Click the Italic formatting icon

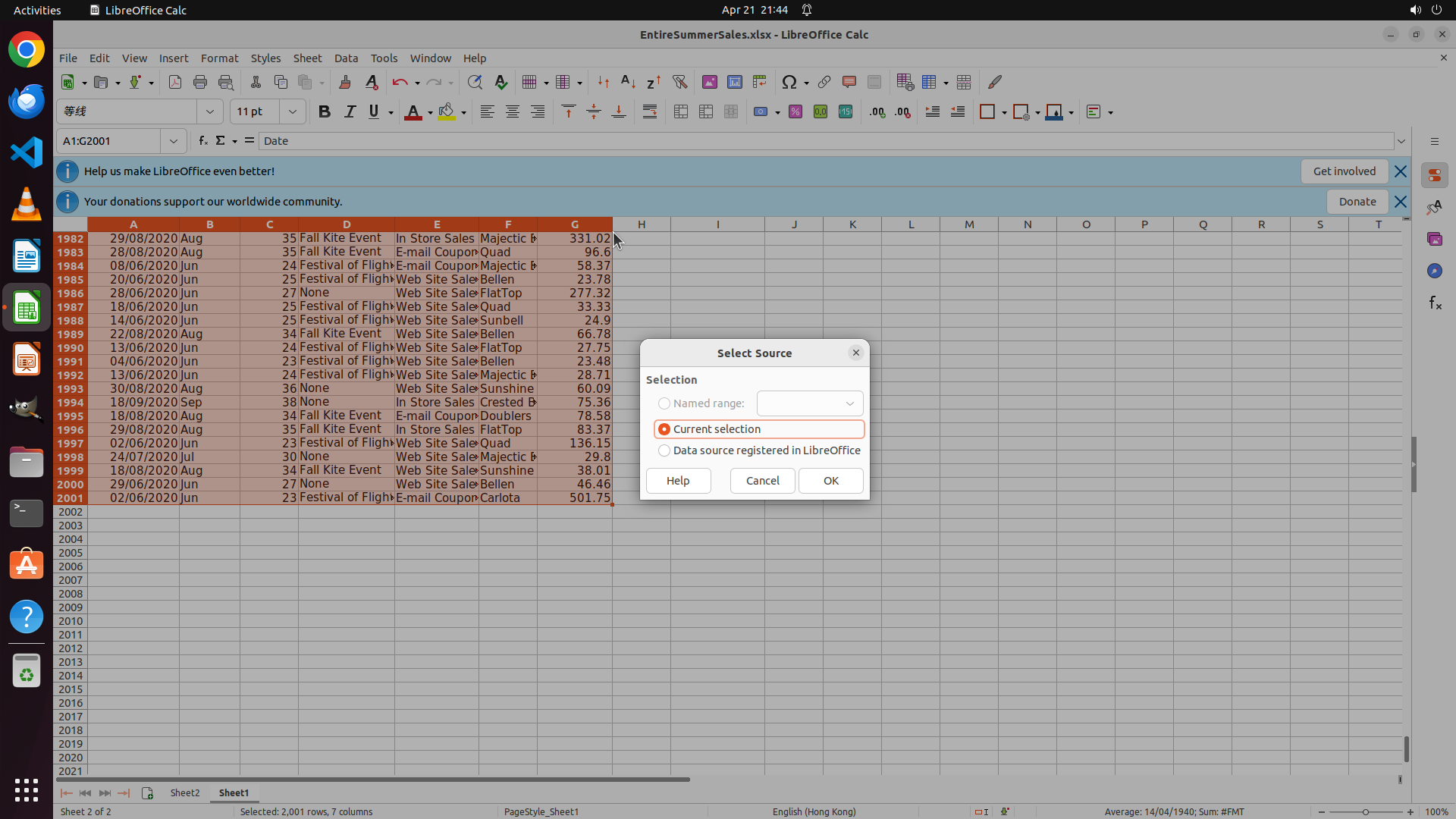pos(350,112)
